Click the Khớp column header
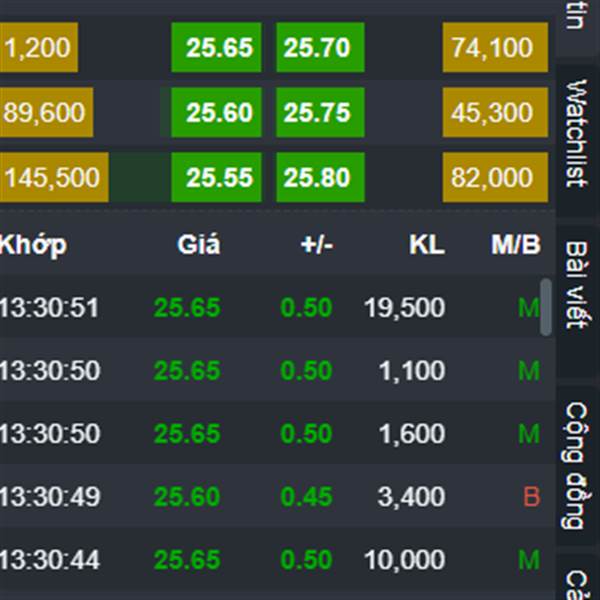The width and height of the screenshot is (600, 600). (33, 245)
